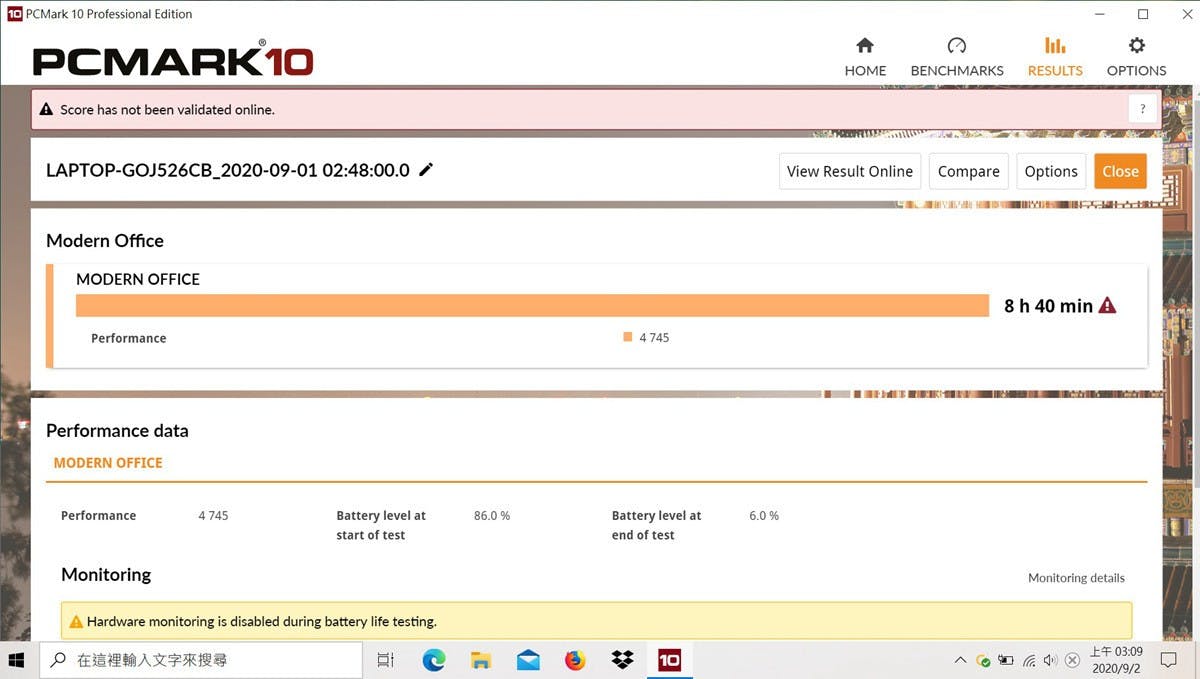Viewport: 1200px width, 679px height.
Task: Close the result with orange Close button
Action: click(x=1120, y=171)
